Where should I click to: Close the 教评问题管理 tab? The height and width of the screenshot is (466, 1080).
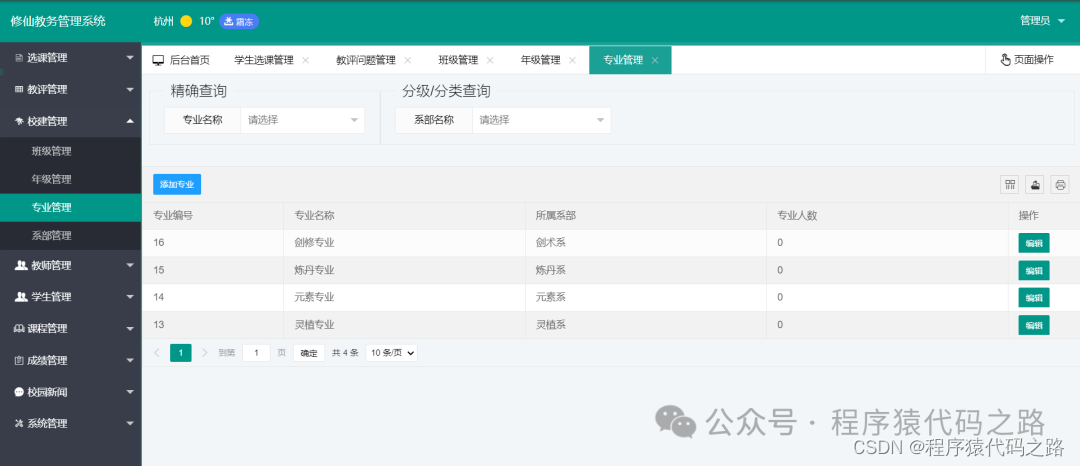pos(407,61)
